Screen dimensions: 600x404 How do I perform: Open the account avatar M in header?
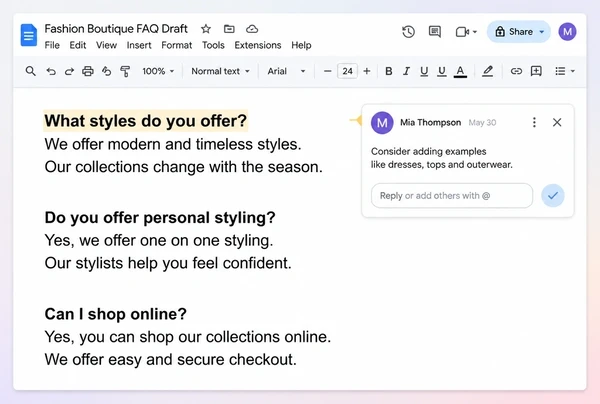pos(567,32)
